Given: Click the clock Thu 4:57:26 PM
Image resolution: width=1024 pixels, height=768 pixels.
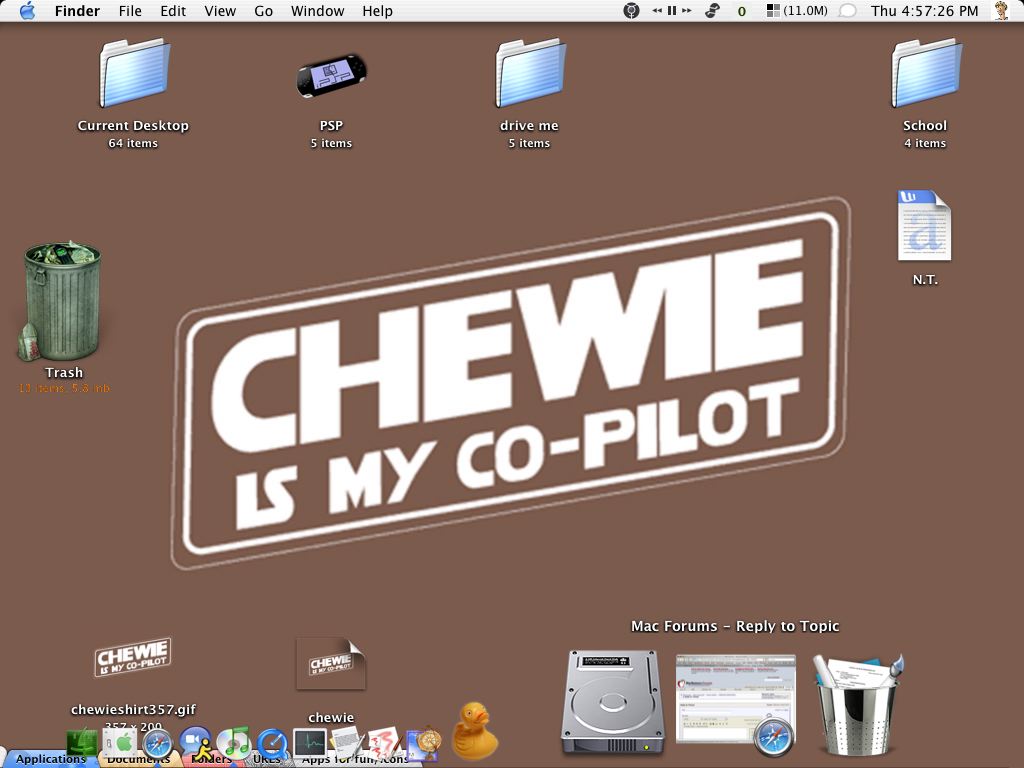Looking at the screenshot, I should [925, 11].
